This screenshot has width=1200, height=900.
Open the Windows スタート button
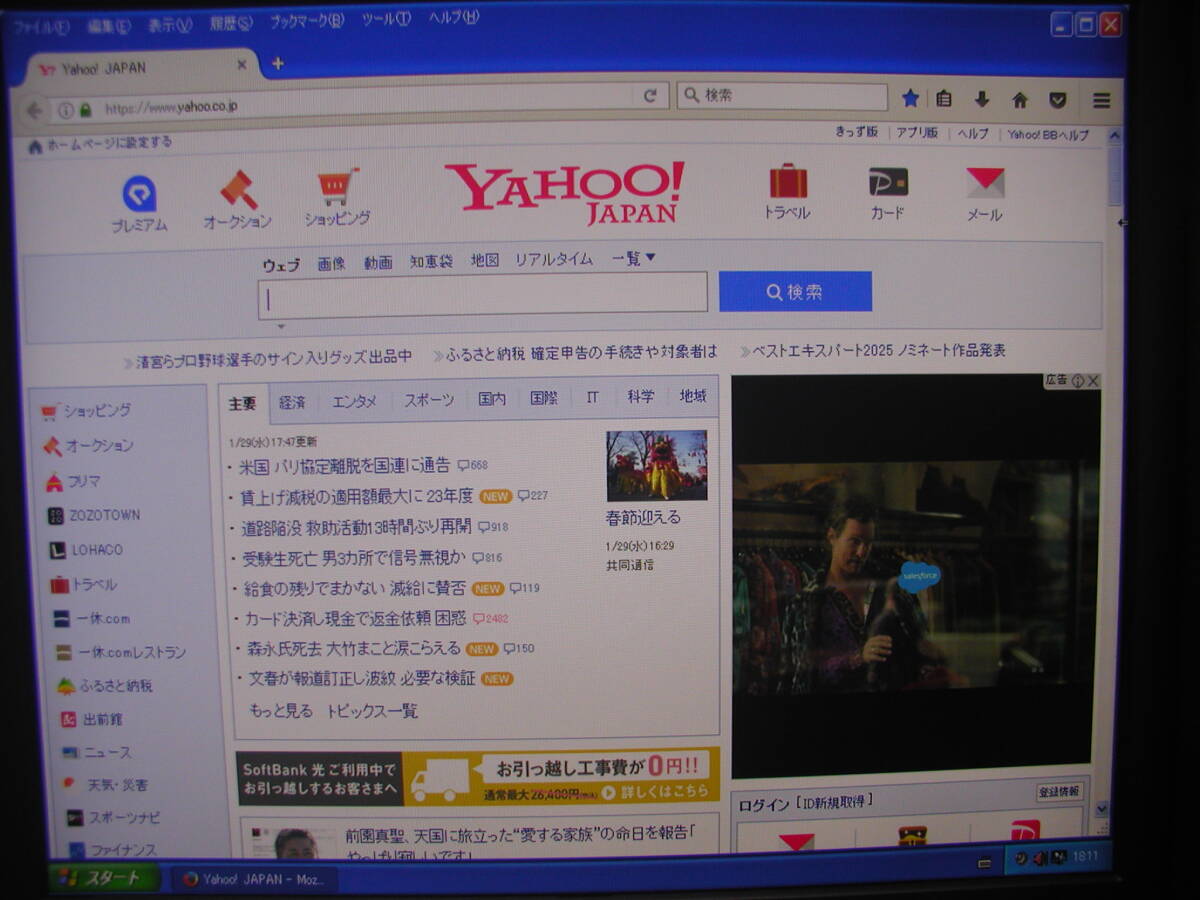pos(104,878)
